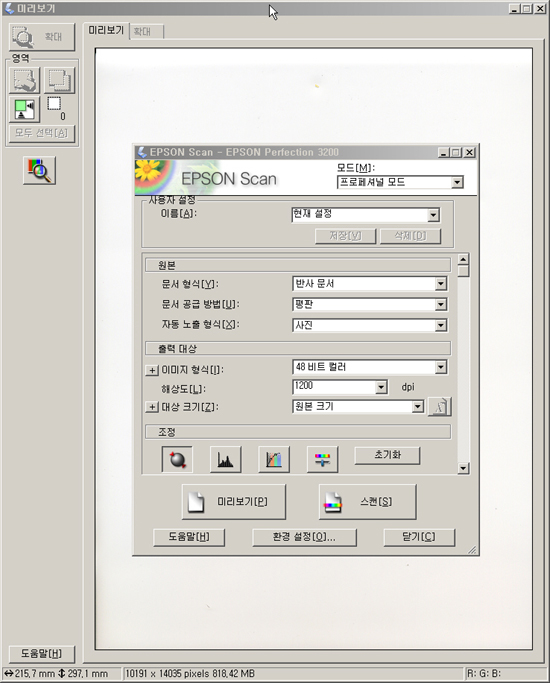550x683 pixels.
Task: Click the 미리보기[P] preview button
Action: (234, 502)
